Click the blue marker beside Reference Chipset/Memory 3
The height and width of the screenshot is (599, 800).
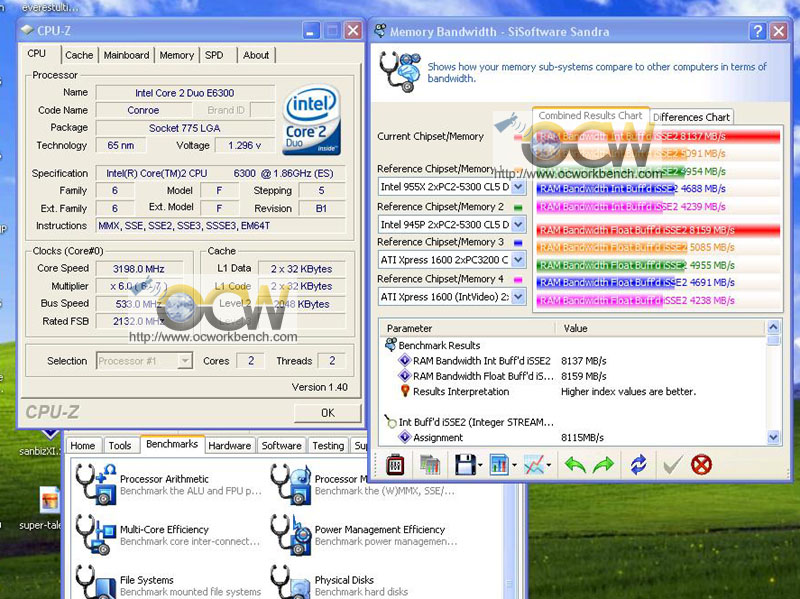(518, 243)
